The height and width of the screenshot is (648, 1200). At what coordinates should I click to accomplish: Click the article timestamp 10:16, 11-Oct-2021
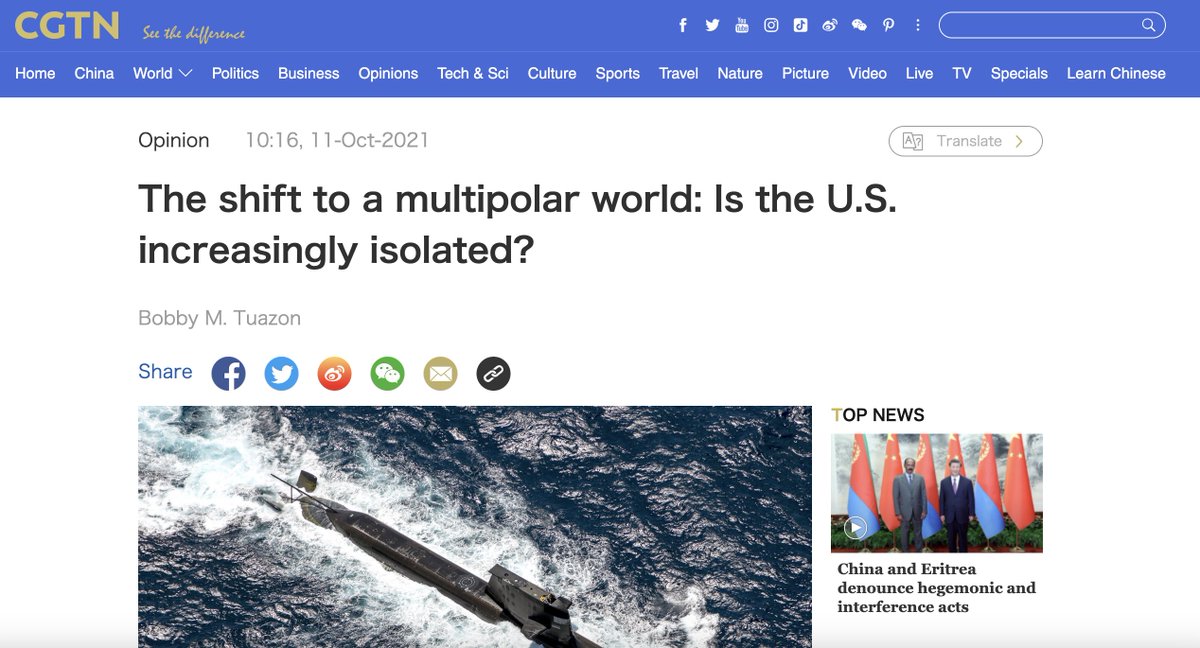point(337,140)
